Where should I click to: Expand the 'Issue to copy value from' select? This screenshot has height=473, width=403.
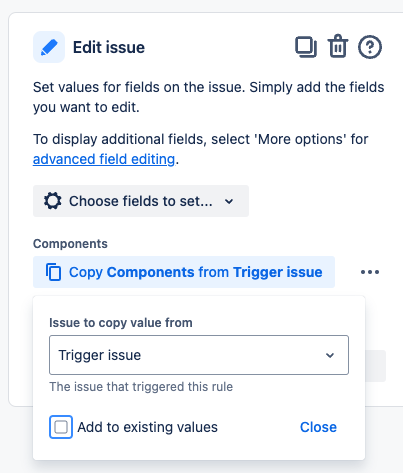tap(199, 355)
